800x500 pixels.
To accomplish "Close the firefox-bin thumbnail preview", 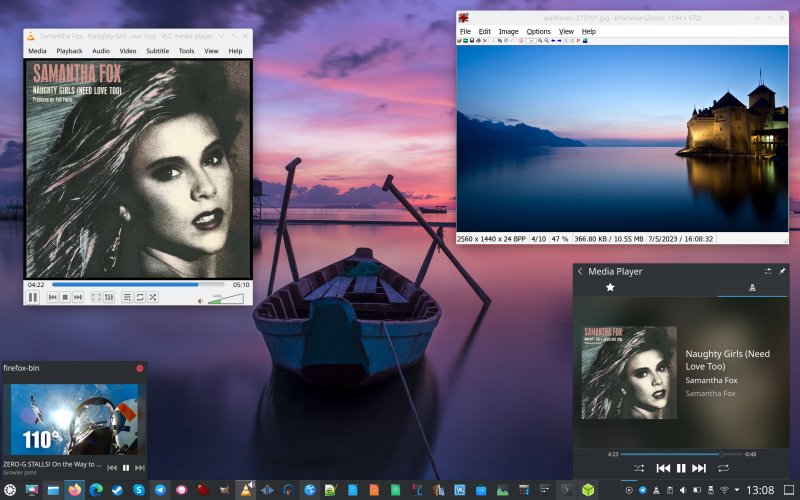I will pyautogui.click(x=140, y=368).
